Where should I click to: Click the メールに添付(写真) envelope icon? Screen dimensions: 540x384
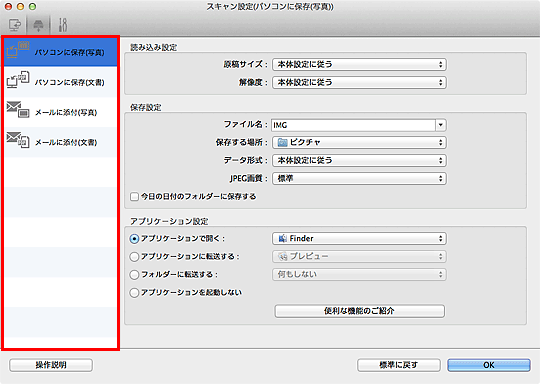[x=18, y=110]
